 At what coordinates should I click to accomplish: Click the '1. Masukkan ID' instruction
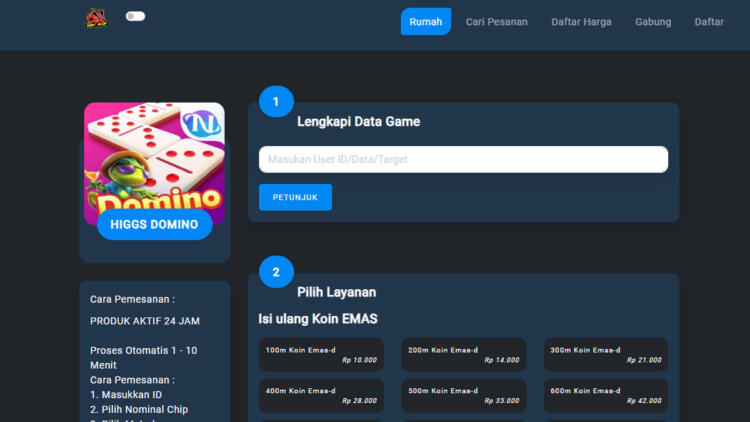coord(126,395)
